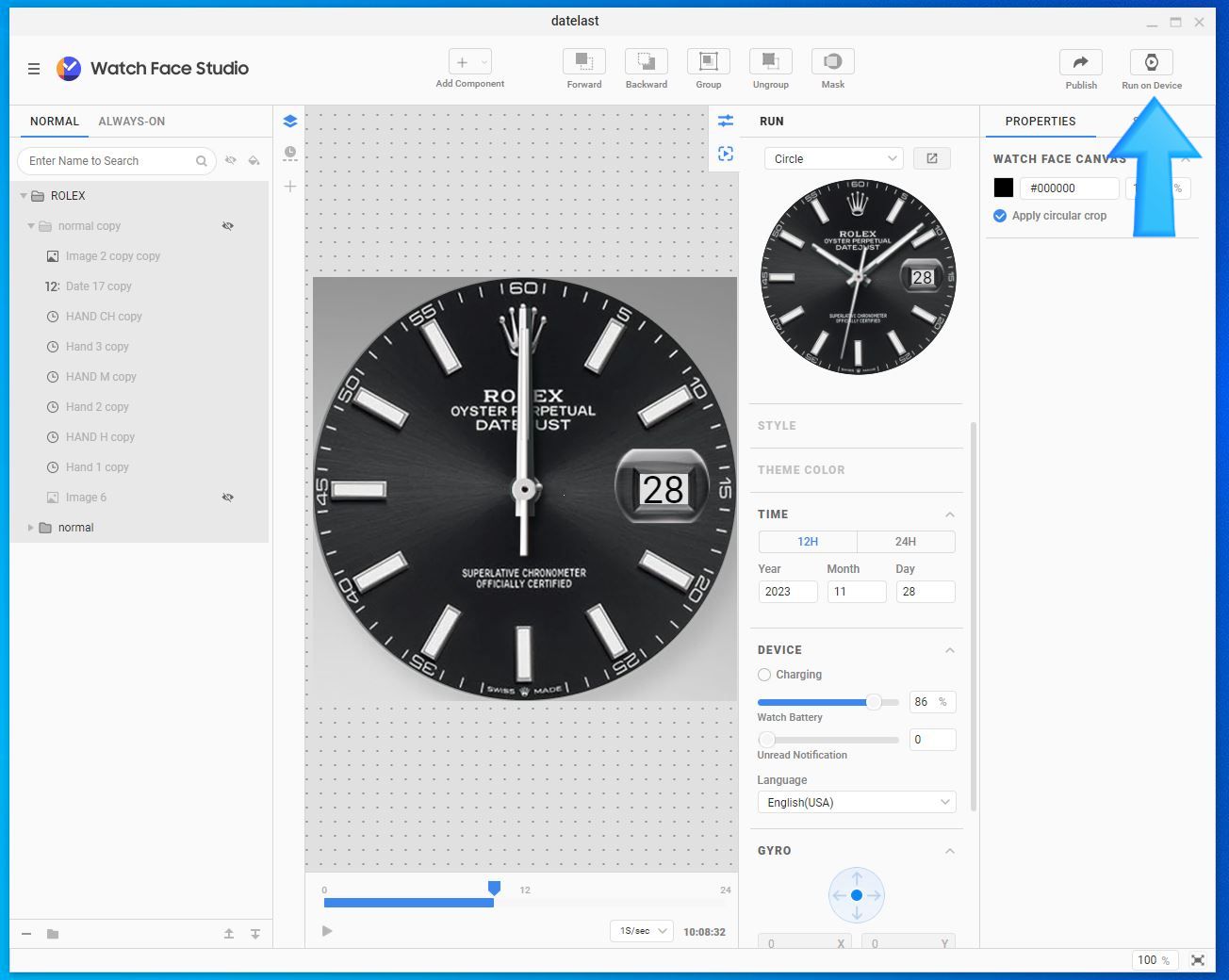Image resolution: width=1229 pixels, height=980 pixels.
Task: Toggle visibility of normal copy group
Action: tap(227, 226)
